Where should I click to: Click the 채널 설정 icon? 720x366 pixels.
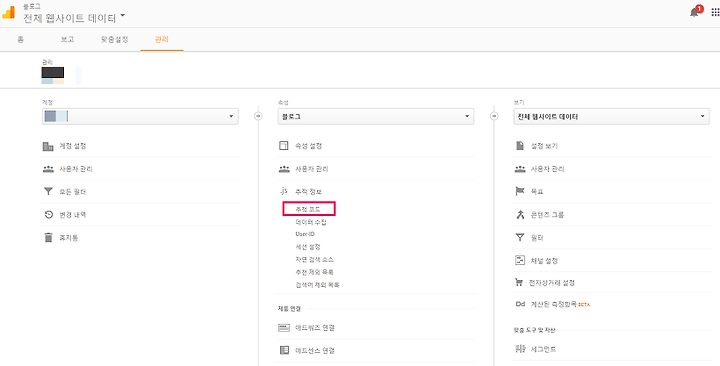pos(520,260)
